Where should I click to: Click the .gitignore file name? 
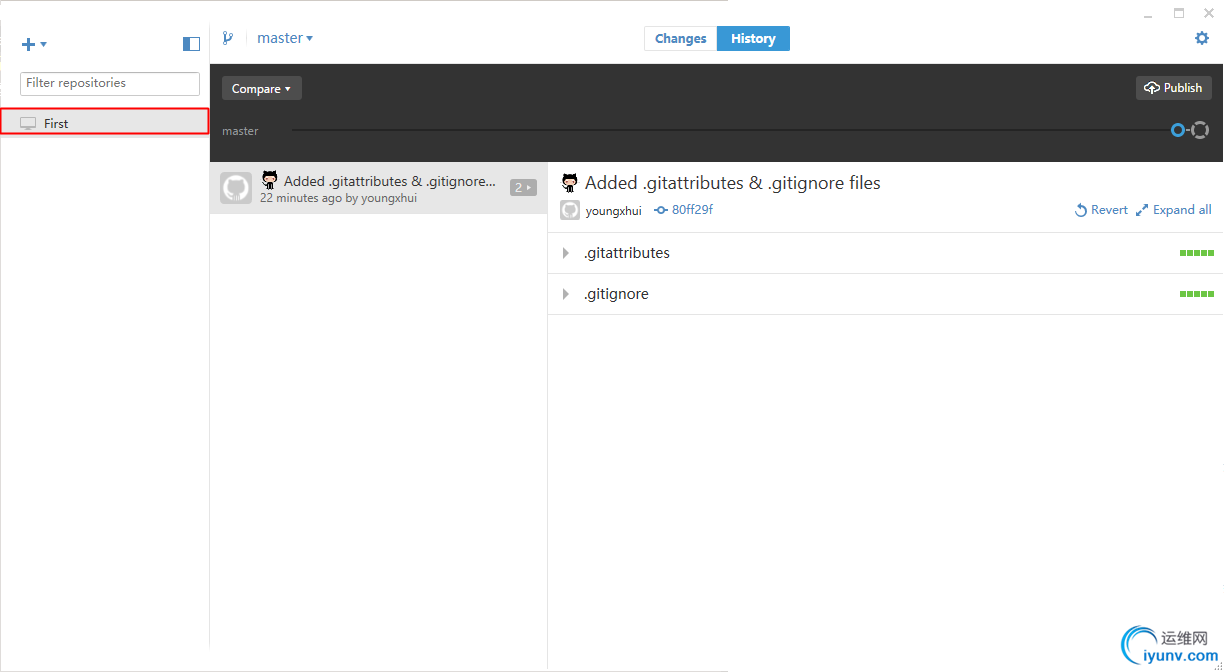pos(616,294)
